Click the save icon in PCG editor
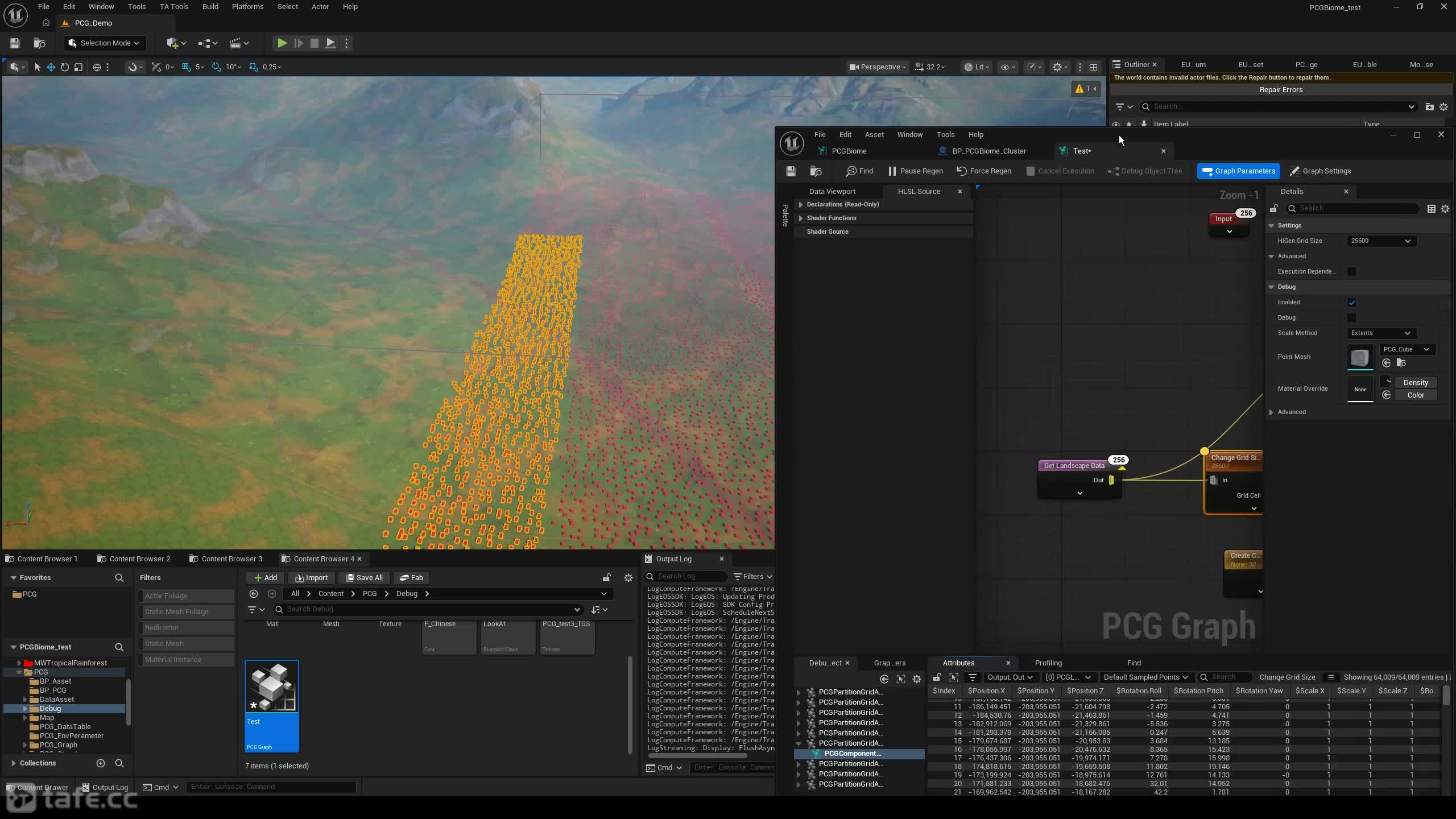 point(791,171)
